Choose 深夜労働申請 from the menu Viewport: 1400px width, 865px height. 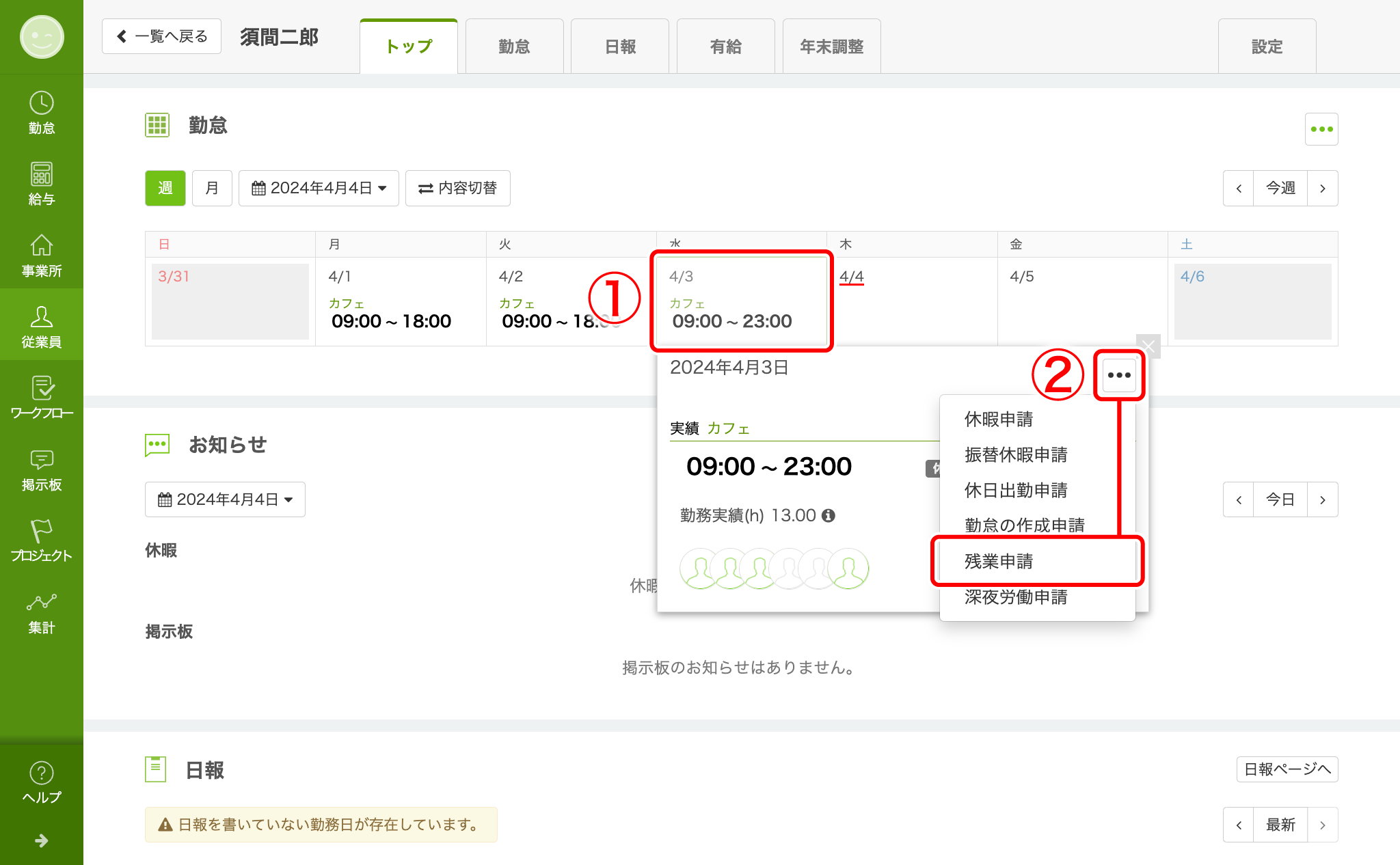click(x=1038, y=596)
